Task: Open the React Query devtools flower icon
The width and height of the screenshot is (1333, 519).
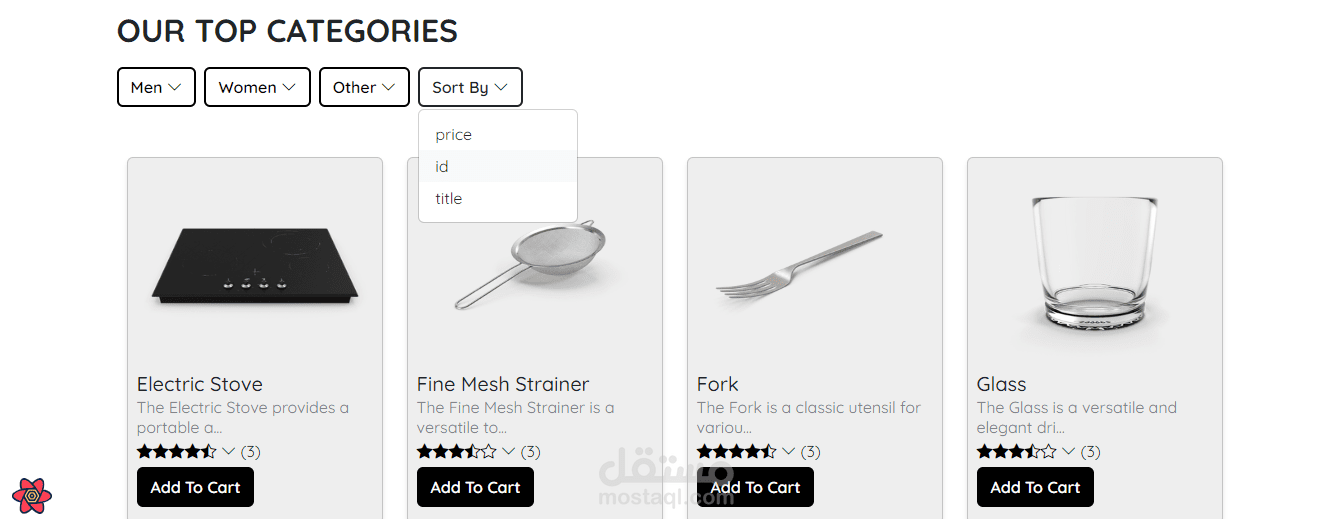Action: [x=32, y=495]
